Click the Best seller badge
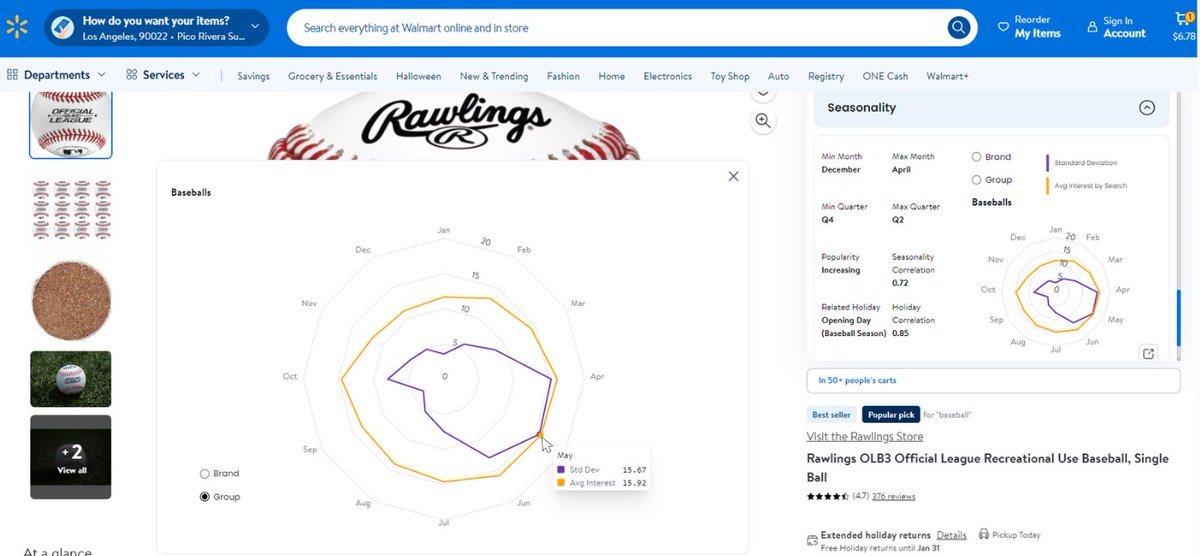 click(x=831, y=415)
